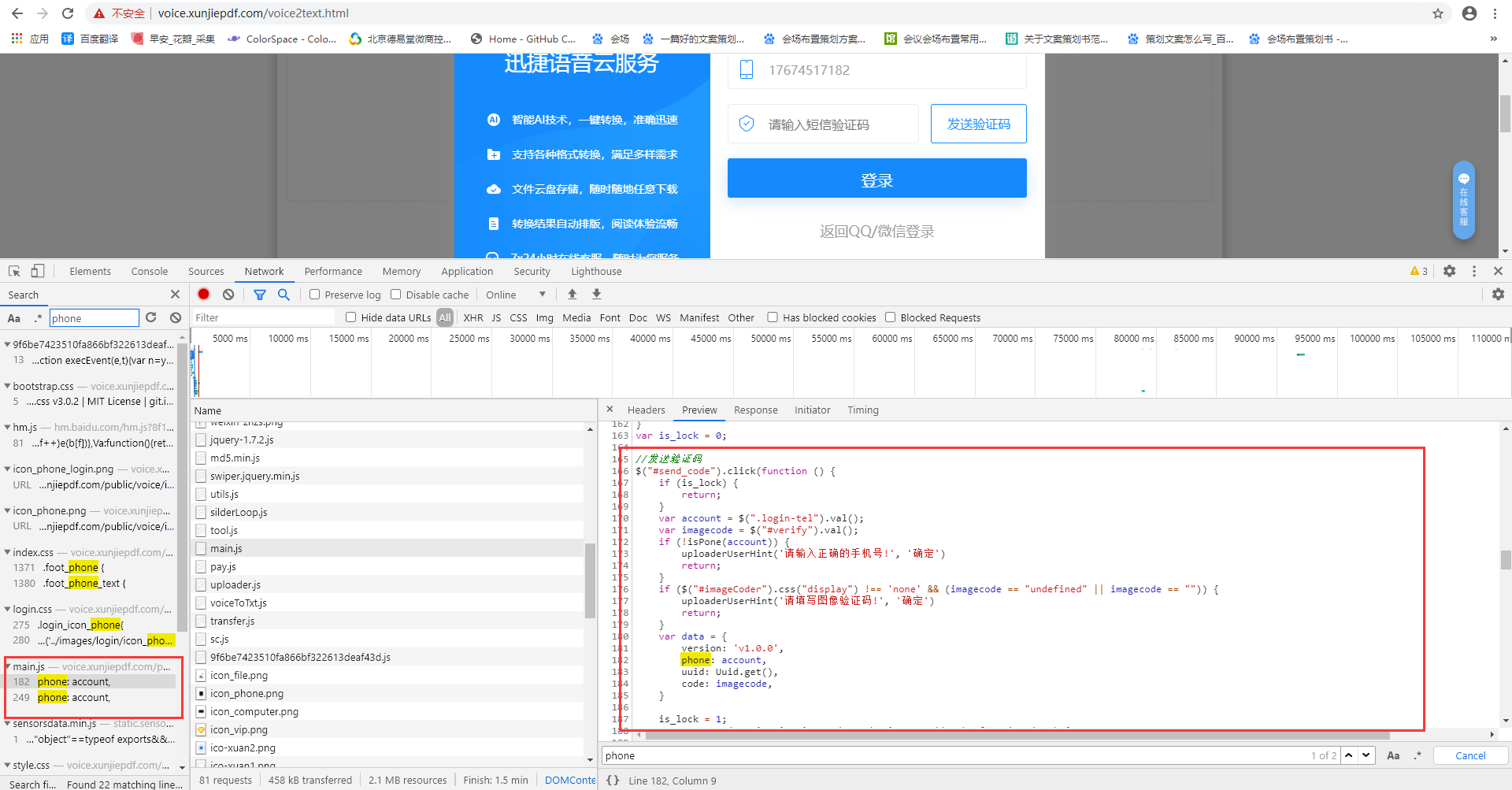Open the DevTools settings gear
Screen dimensions: 1512x790
(1449, 271)
